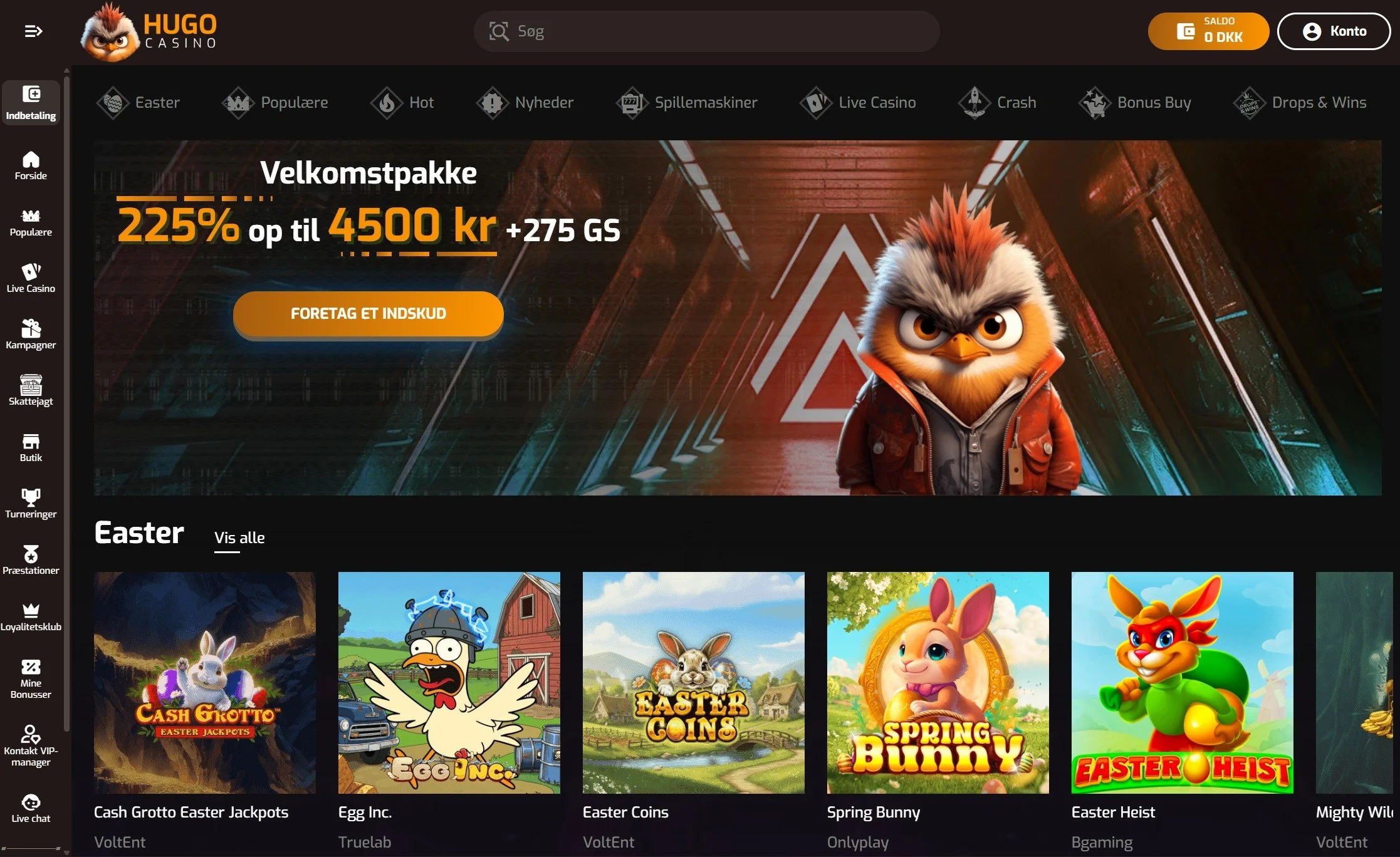1400x857 pixels.
Task: Open Populære crown icon in sidebar
Action: [x=31, y=216]
